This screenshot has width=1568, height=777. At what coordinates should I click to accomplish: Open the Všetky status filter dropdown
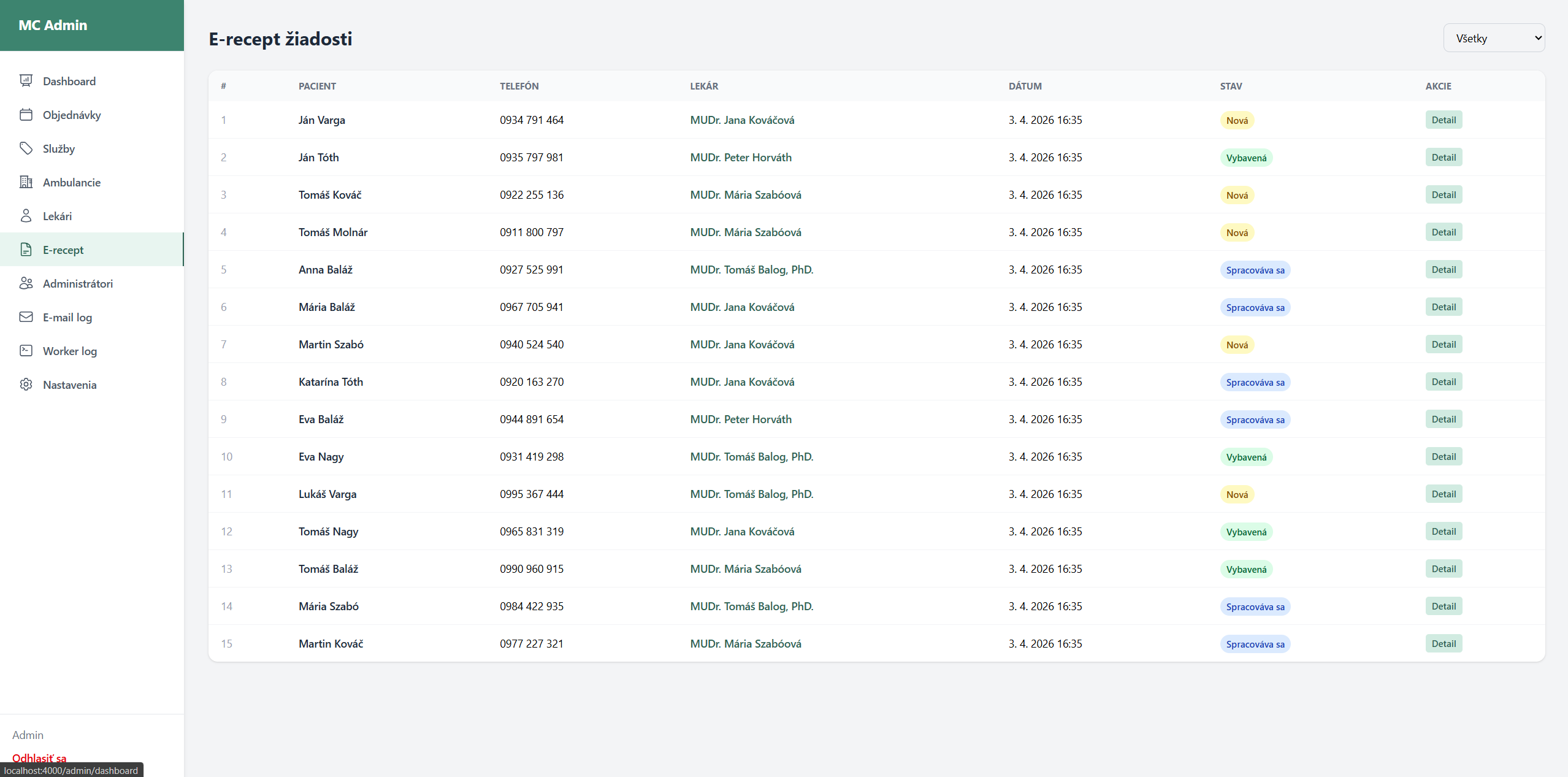coord(1493,38)
